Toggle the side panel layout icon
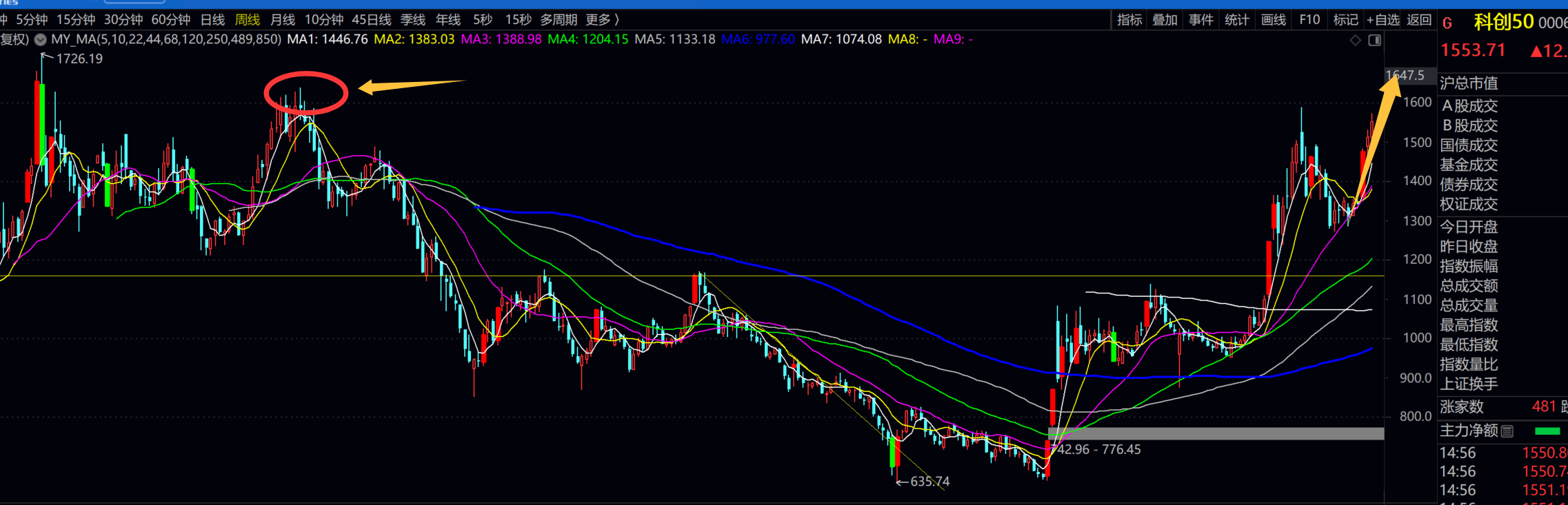The width and height of the screenshot is (1568, 505). pyautogui.click(x=1374, y=40)
